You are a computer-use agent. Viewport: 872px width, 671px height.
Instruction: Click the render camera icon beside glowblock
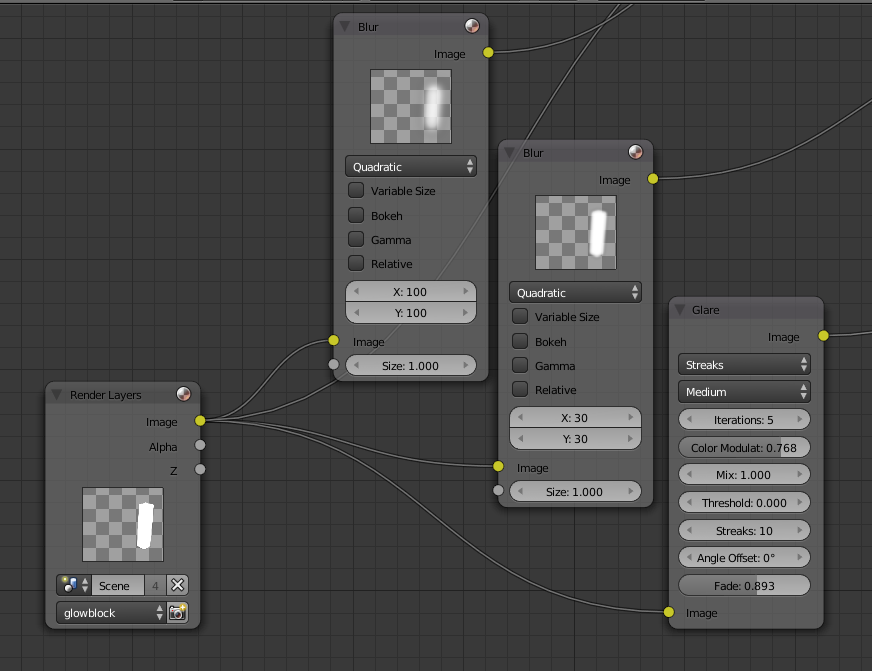[x=178, y=613]
